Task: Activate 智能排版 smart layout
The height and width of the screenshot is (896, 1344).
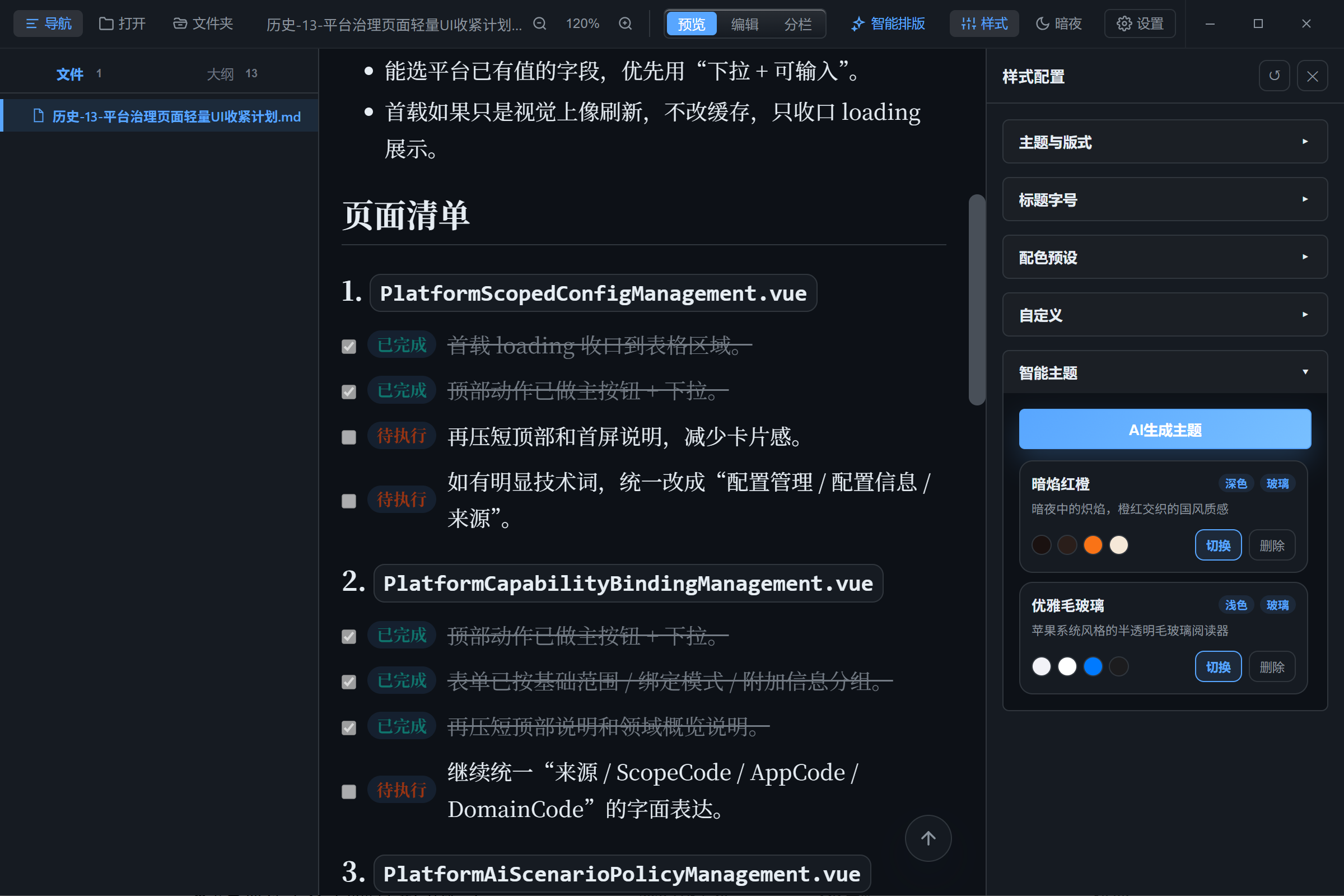Action: (x=888, y=24)
